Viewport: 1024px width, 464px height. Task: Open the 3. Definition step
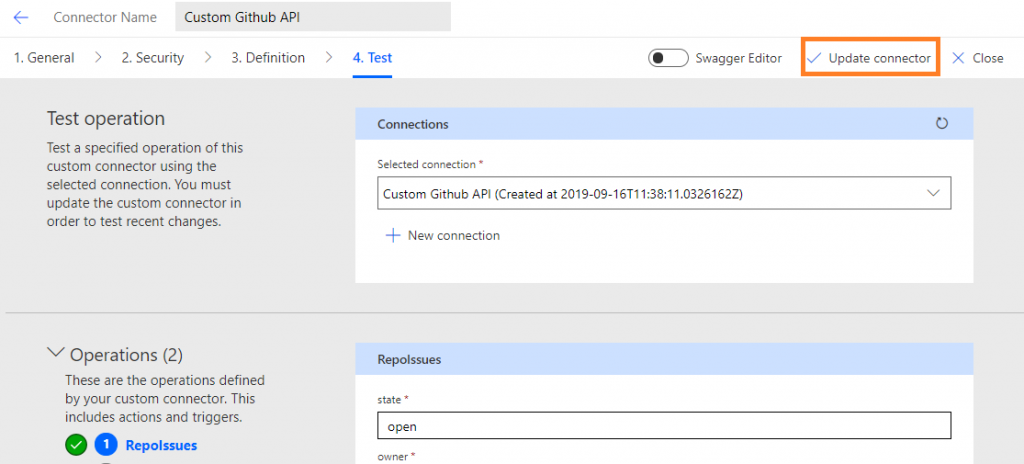click(268, 58)
